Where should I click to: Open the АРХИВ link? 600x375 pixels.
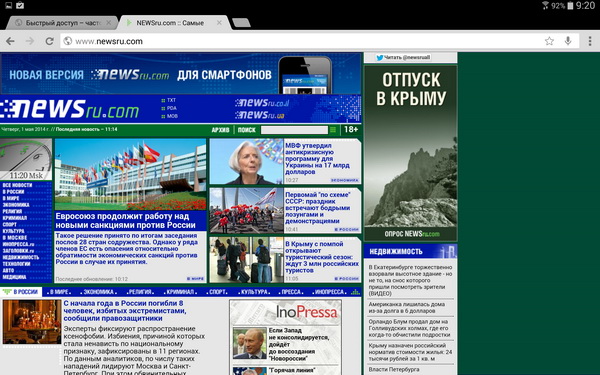pyautogui.click(x=220, y=130)
